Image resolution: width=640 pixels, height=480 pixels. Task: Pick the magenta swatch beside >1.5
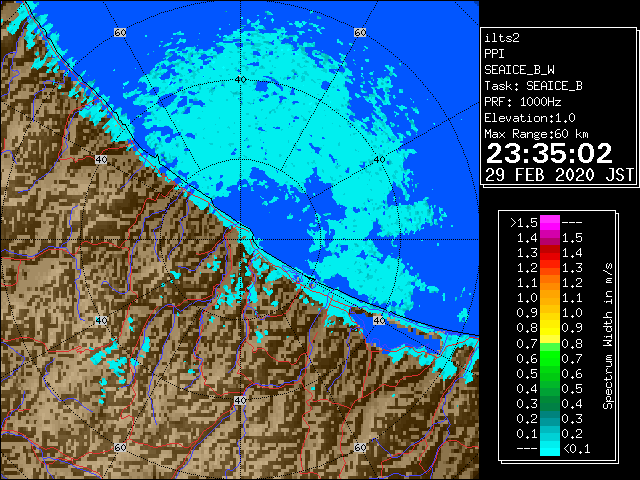[549, 223]
